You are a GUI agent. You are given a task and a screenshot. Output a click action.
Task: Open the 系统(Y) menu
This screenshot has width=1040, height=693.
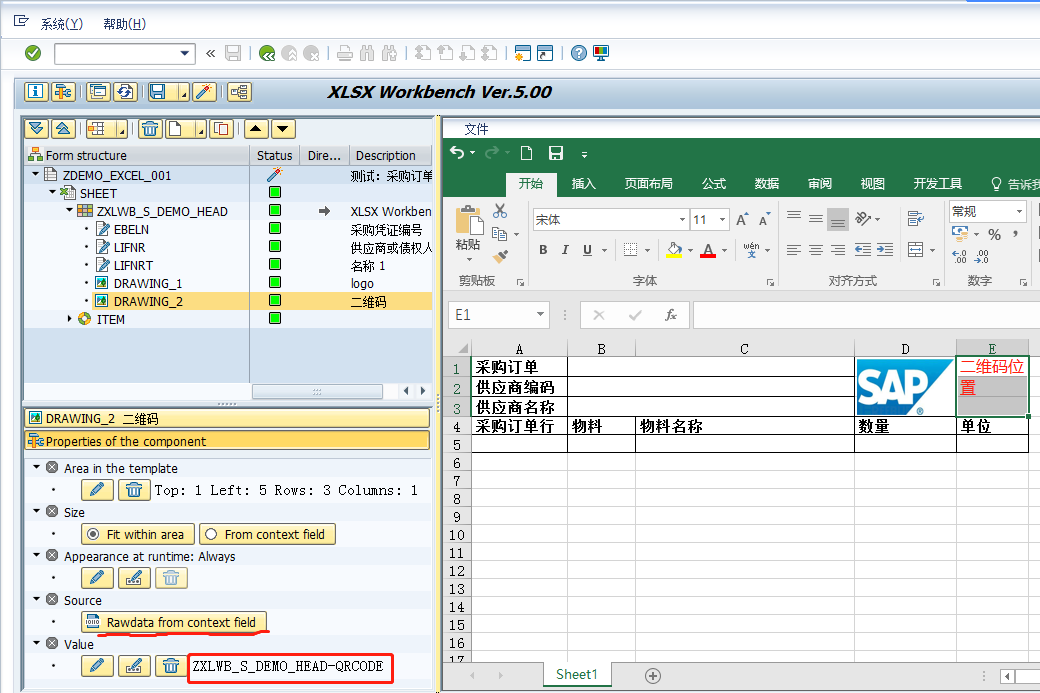tap(62, 24)
